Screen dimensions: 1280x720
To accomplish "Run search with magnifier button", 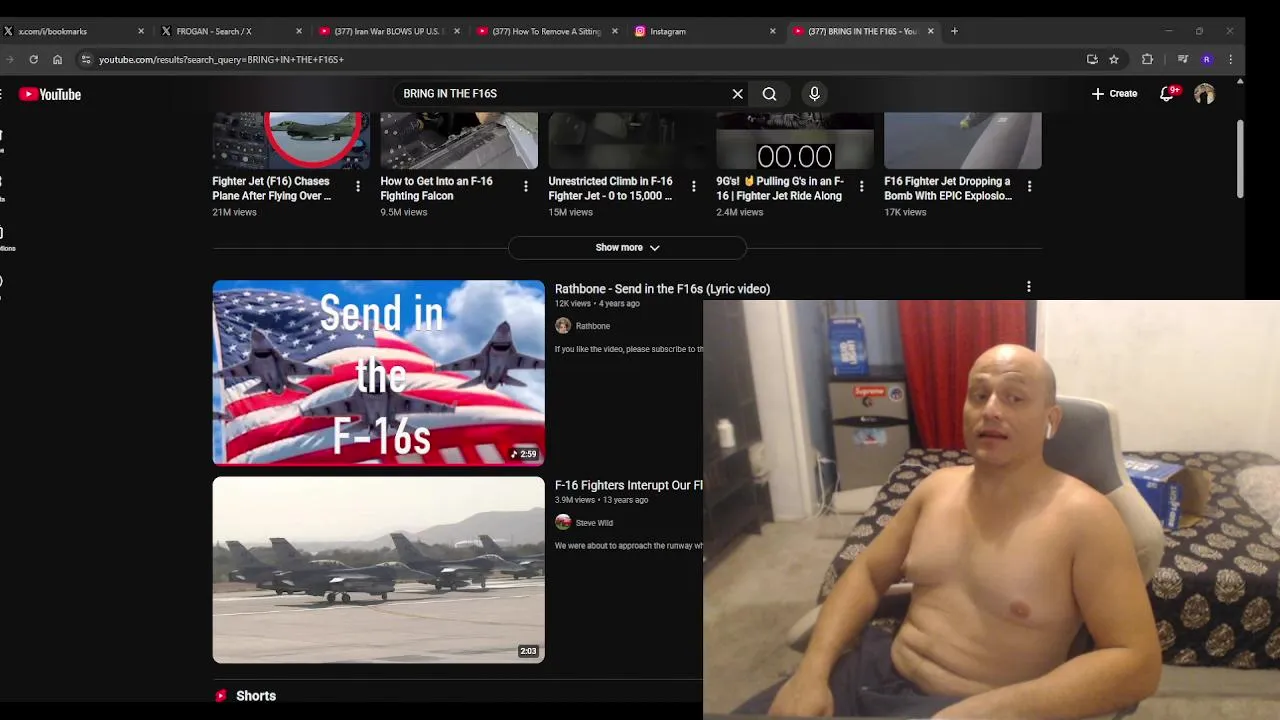I will coord(769,94).
